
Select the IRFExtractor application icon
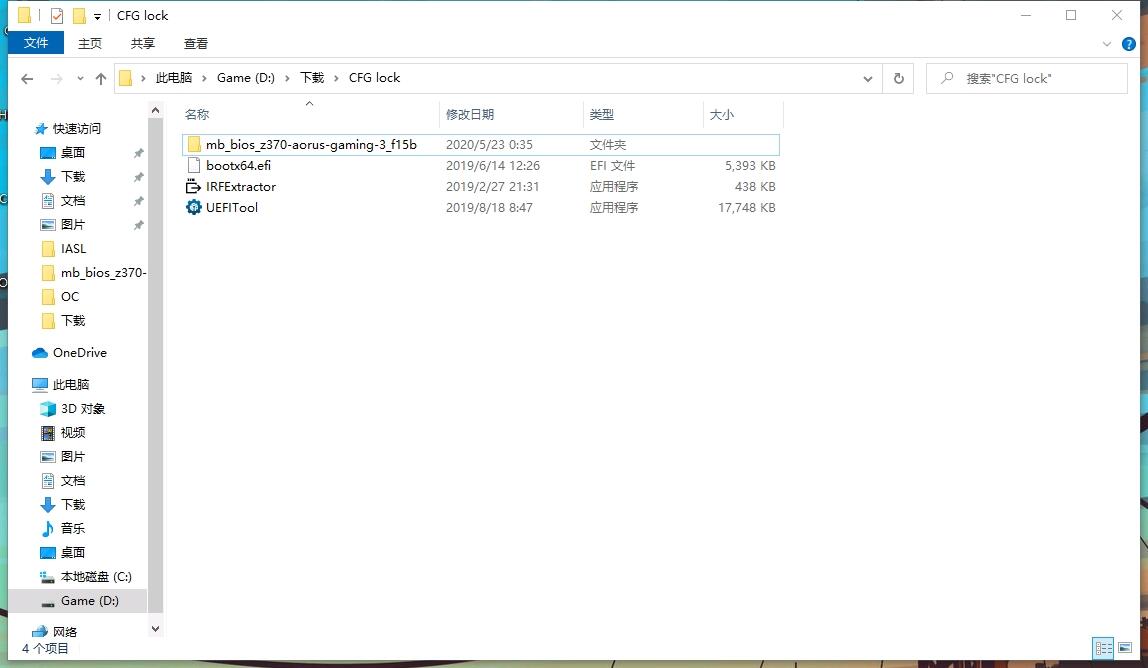click(x=193, y=186)
